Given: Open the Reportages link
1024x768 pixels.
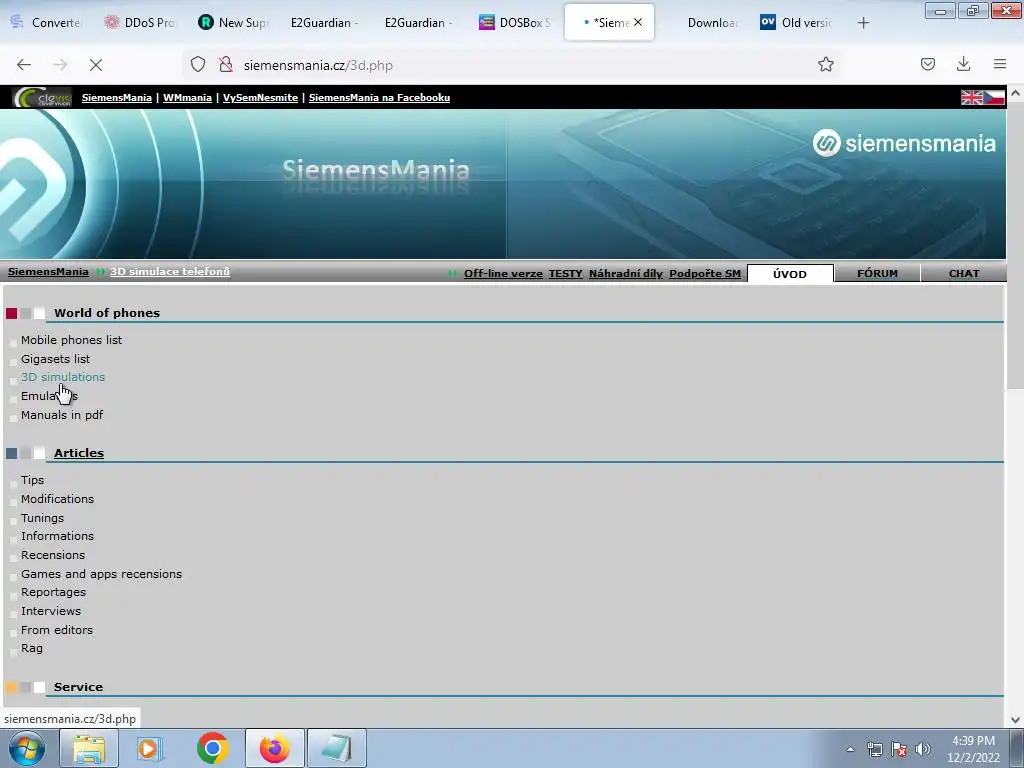Looking at the screenshot, I should [x=54, y=592].
